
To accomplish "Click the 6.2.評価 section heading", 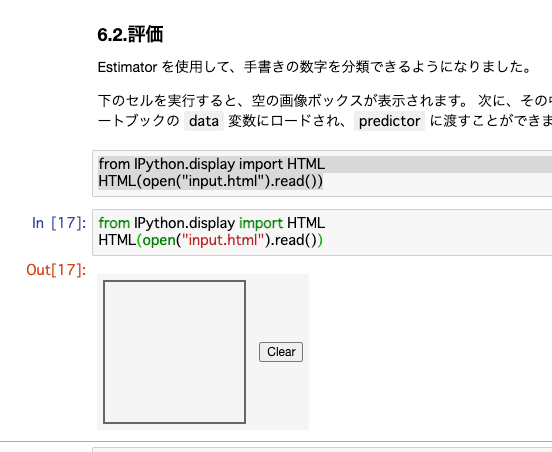I will (130, 34).
